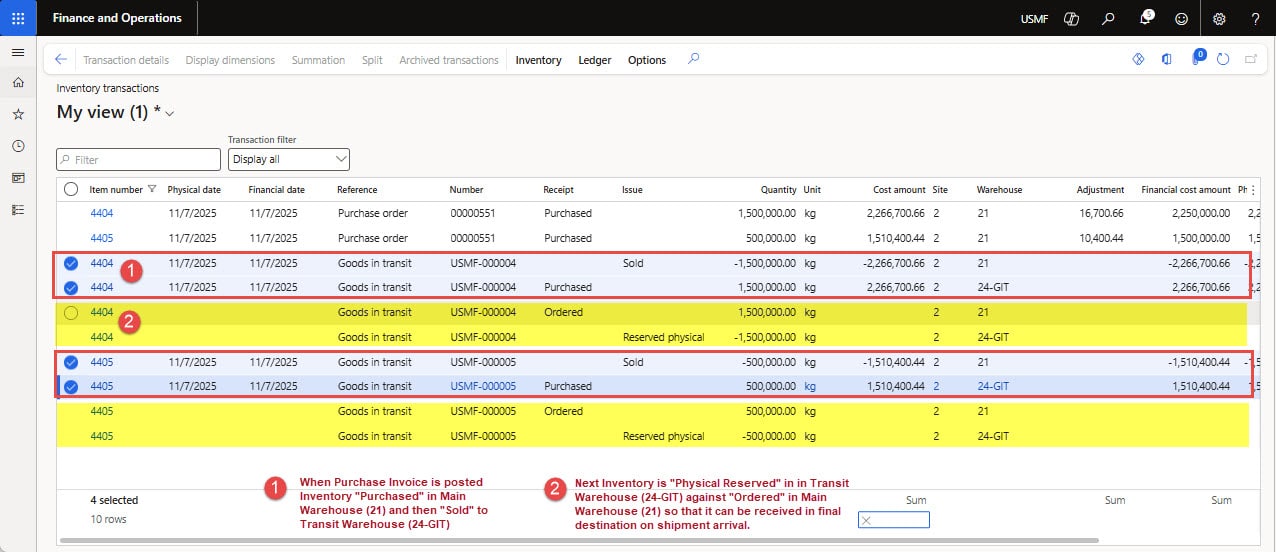Click the back arrow button
Screen dimensions: 1276x552
click(x=61, y=60)
